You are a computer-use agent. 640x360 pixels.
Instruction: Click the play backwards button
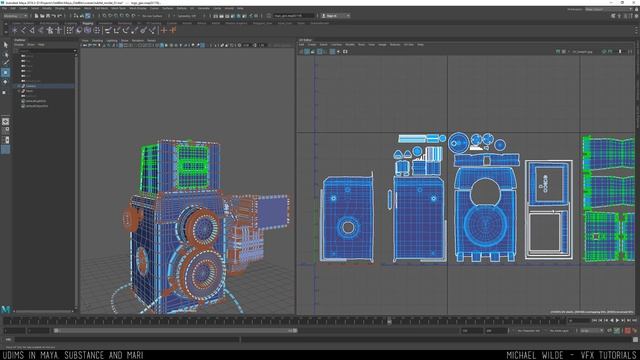click(611, 321)
